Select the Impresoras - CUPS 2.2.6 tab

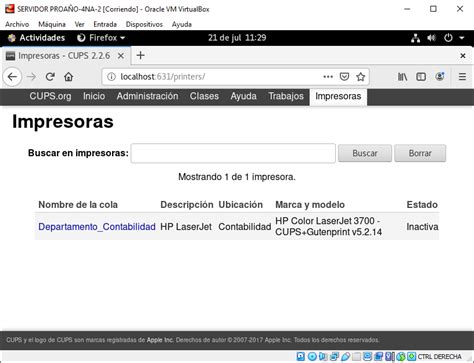click(x=64, y=56)
